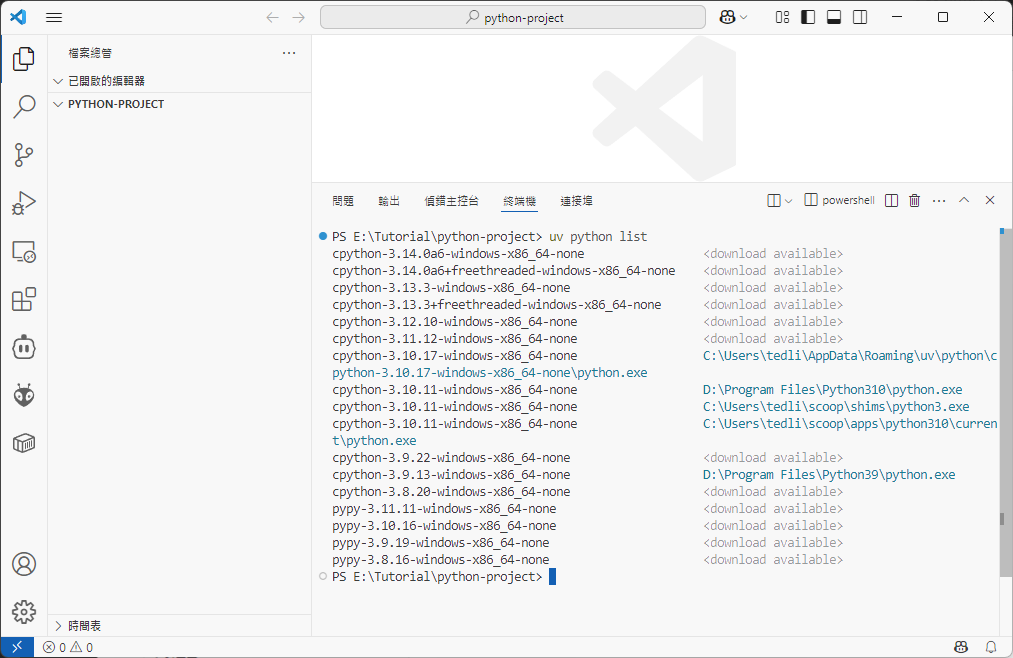This screenshot has height=658, width=1013.
Task: Click the Copilot icon in the status bar
Action: (x=960, y=647)
